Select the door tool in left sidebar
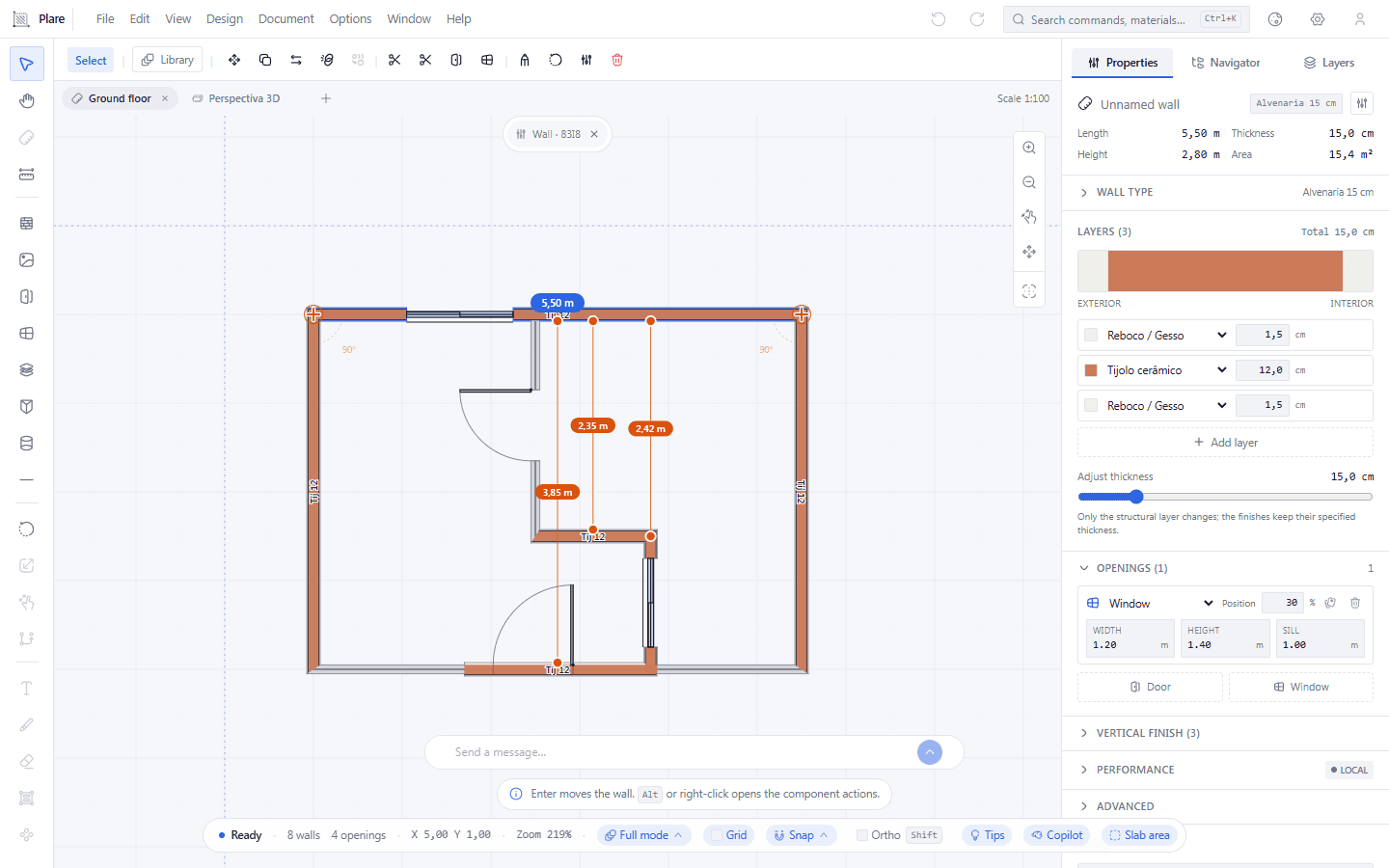1389x868 pixels. pos(27,296)
